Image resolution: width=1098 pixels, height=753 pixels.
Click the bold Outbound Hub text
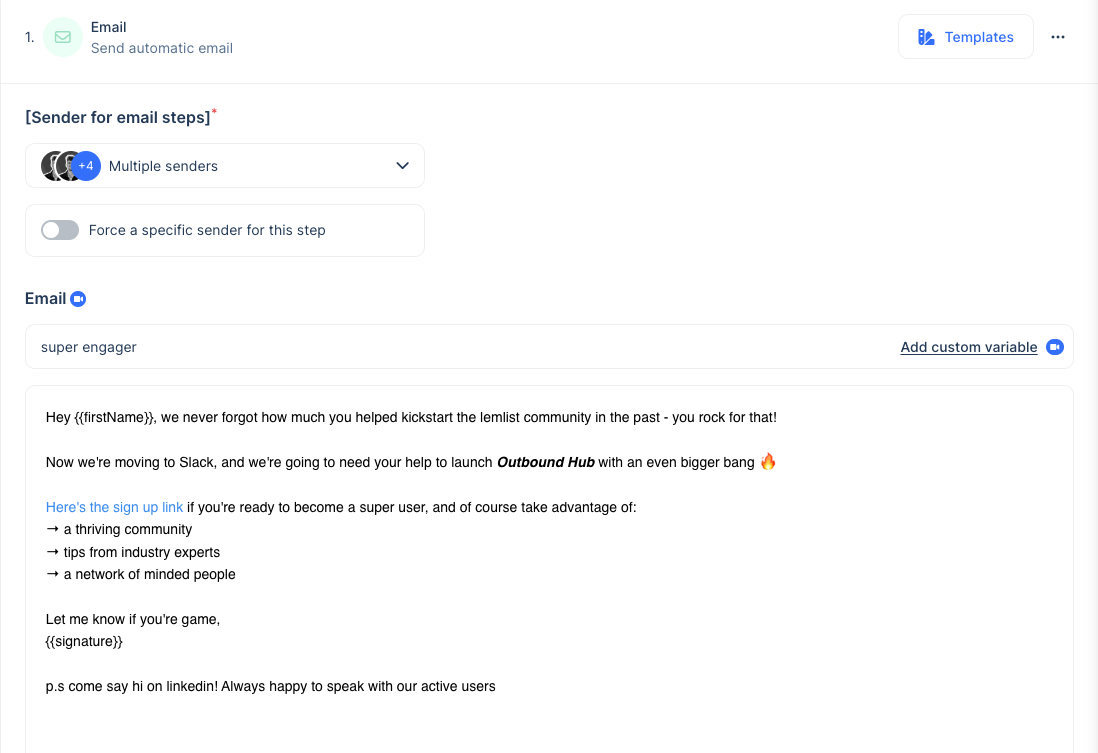(x=545, y=462)
